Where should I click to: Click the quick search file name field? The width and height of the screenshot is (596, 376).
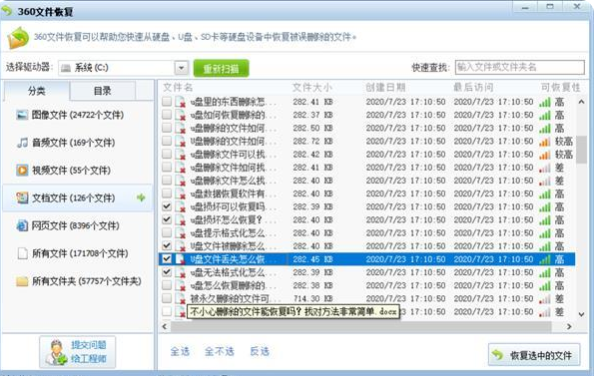(x=520, y=67)
